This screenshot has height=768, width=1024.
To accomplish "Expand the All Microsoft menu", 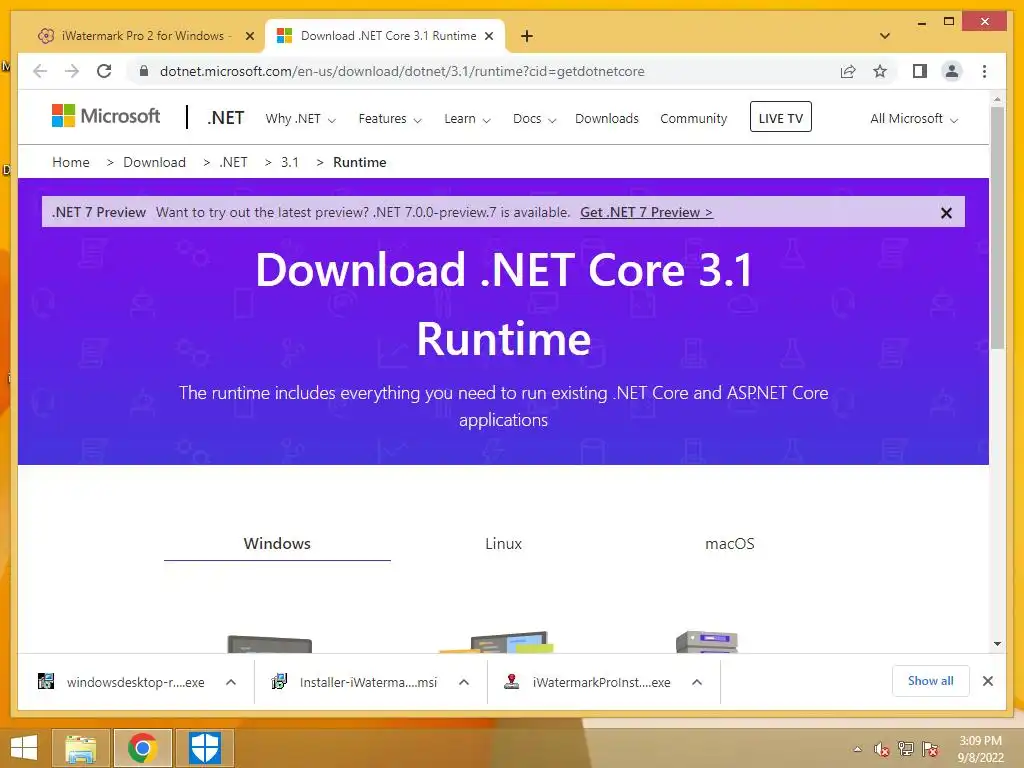I will click(x=914, y=119).
